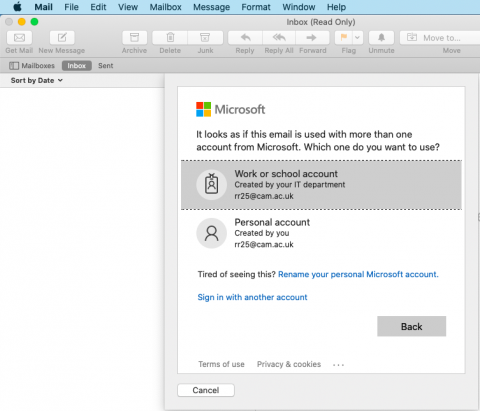Click the Reply All double-arrow icon
Viewport: 480px width, 411px height.
coord(279,38)
